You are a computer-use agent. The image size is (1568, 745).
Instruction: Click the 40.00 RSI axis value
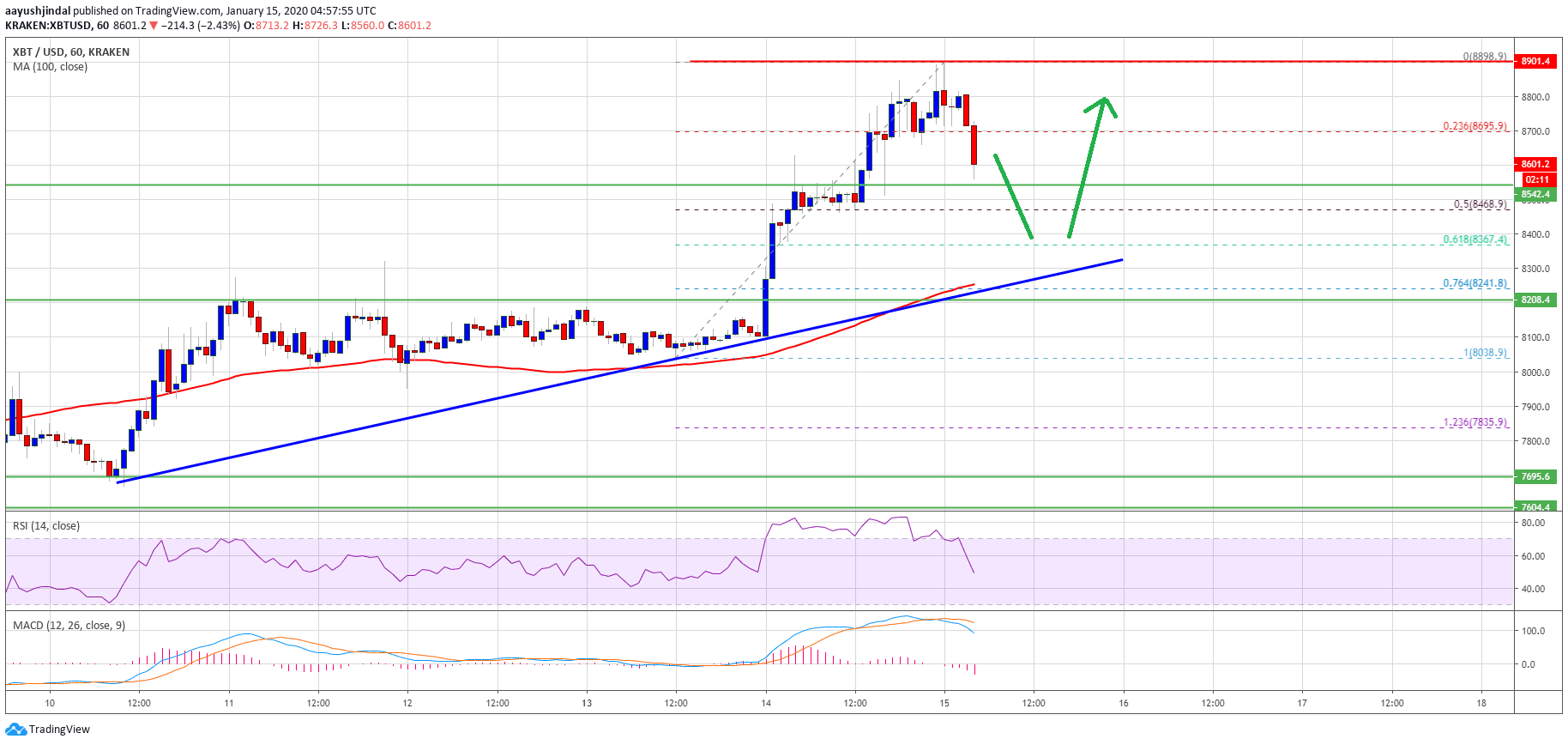[x=1533, y=589]
